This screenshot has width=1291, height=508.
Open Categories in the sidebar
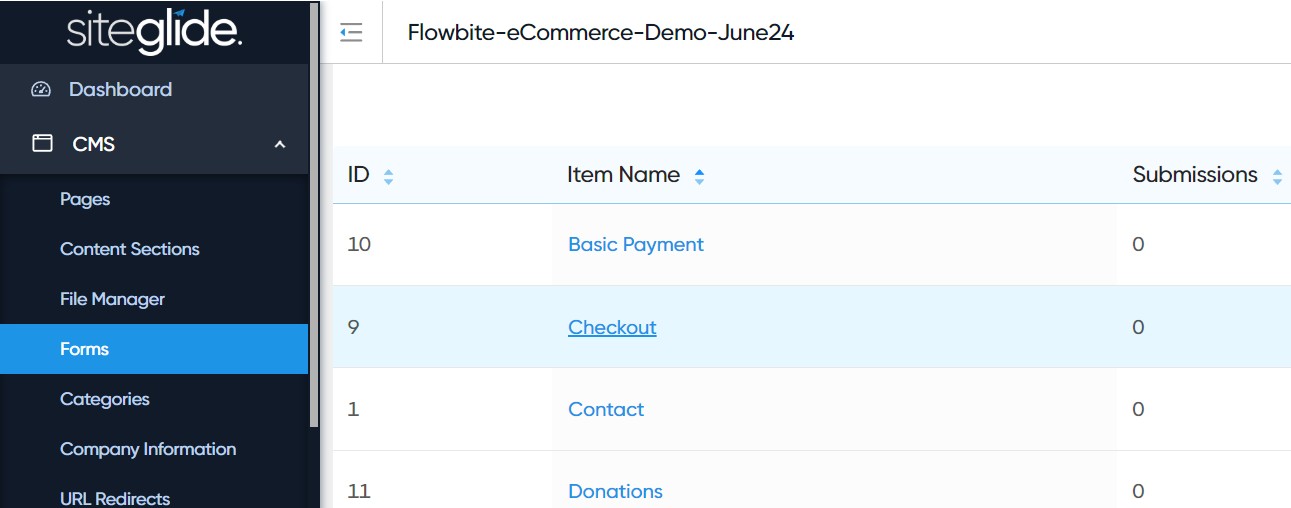pyautogui.click(x=105, y=399)
